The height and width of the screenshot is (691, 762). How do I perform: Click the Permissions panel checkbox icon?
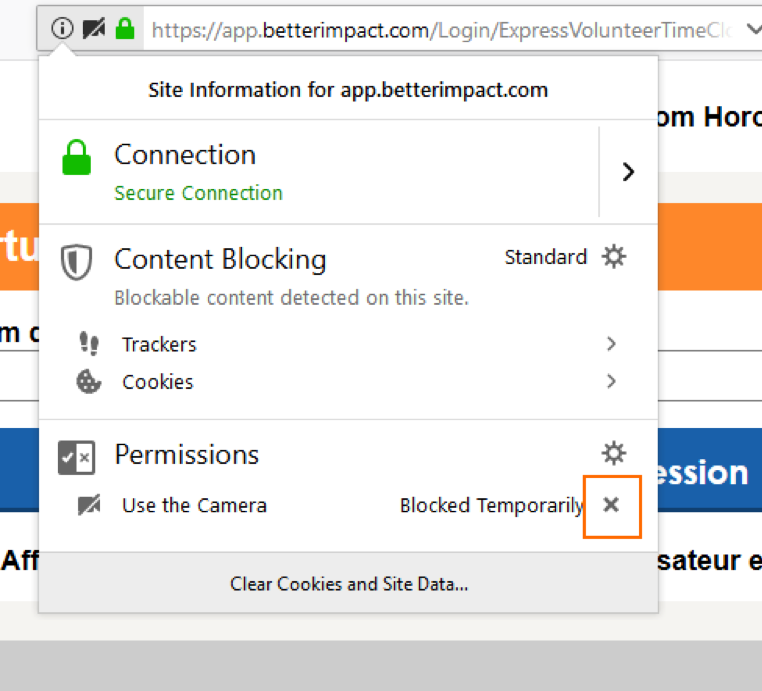tap(77, 457)
